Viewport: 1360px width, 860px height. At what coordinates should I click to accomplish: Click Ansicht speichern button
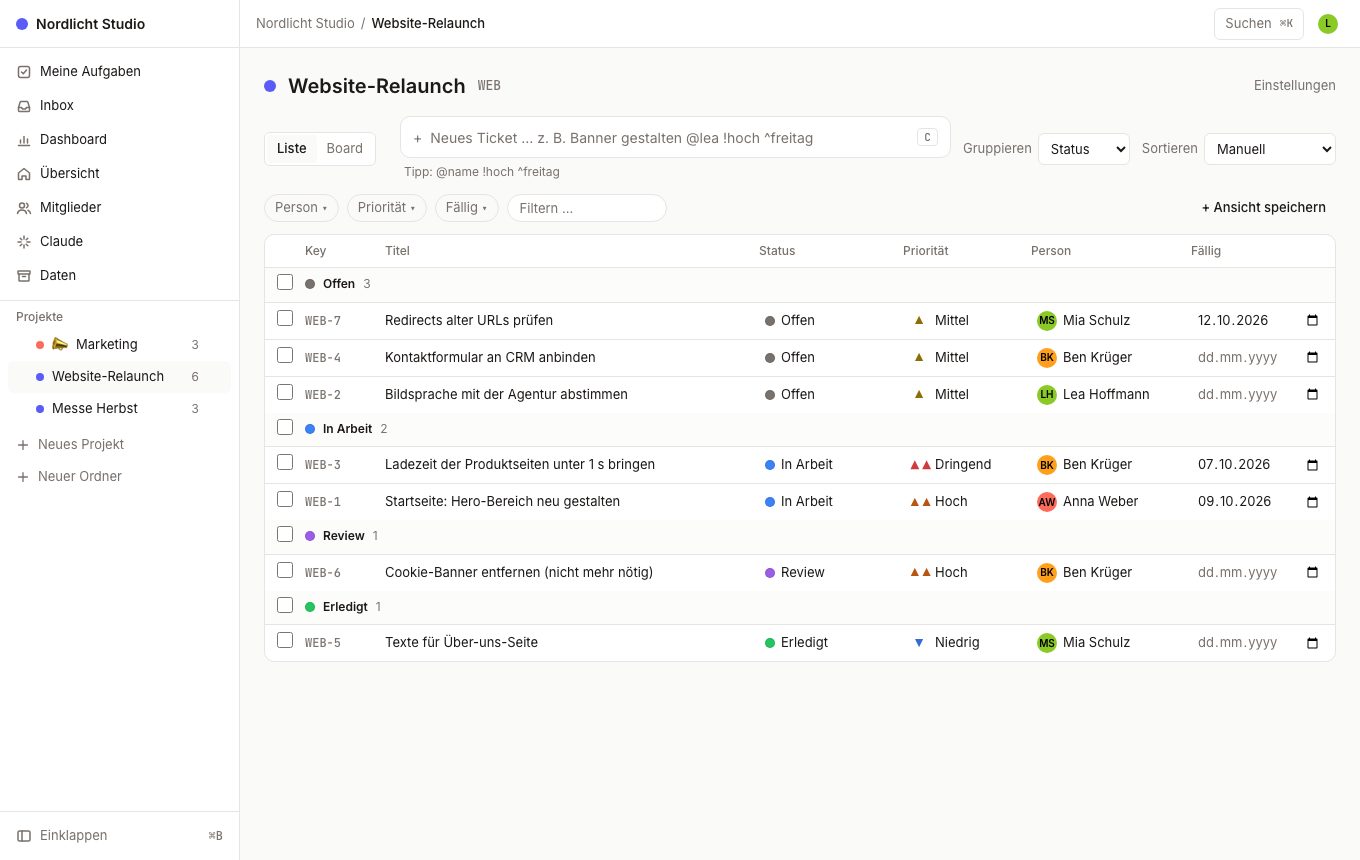1264,208
